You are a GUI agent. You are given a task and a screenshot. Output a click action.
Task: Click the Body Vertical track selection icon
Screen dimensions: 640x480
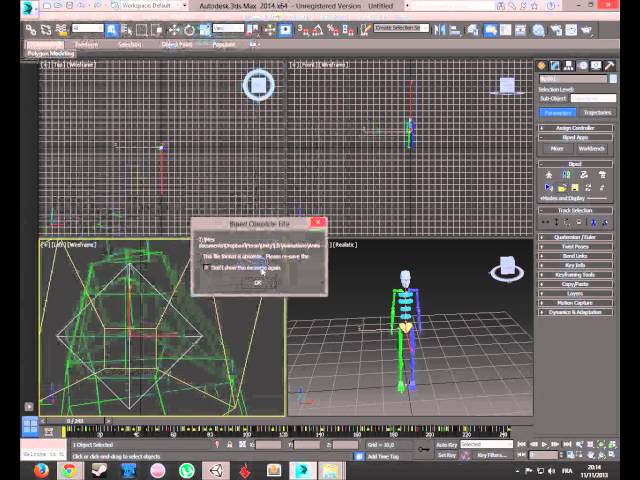pyautogui.click(x=556, y=222)
